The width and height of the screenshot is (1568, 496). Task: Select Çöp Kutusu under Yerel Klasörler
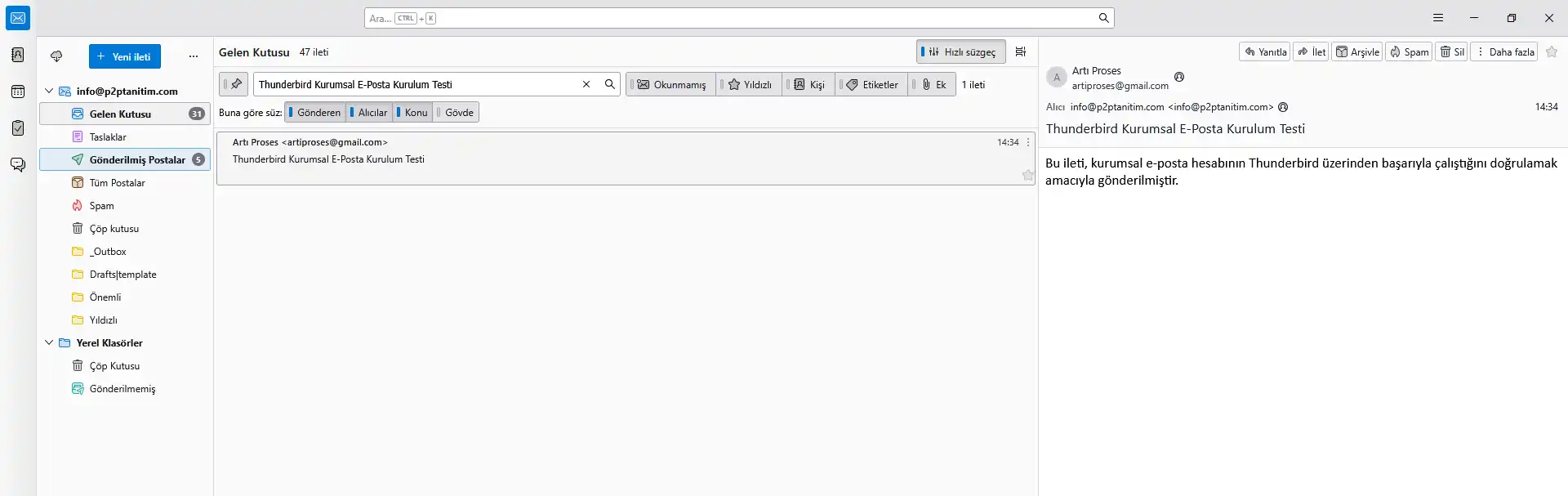[x=125, y=365]
